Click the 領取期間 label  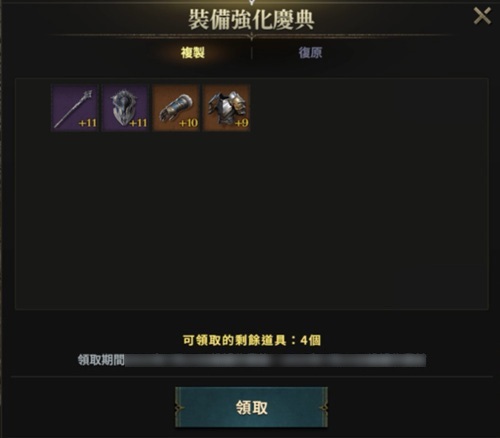[101, 360]
